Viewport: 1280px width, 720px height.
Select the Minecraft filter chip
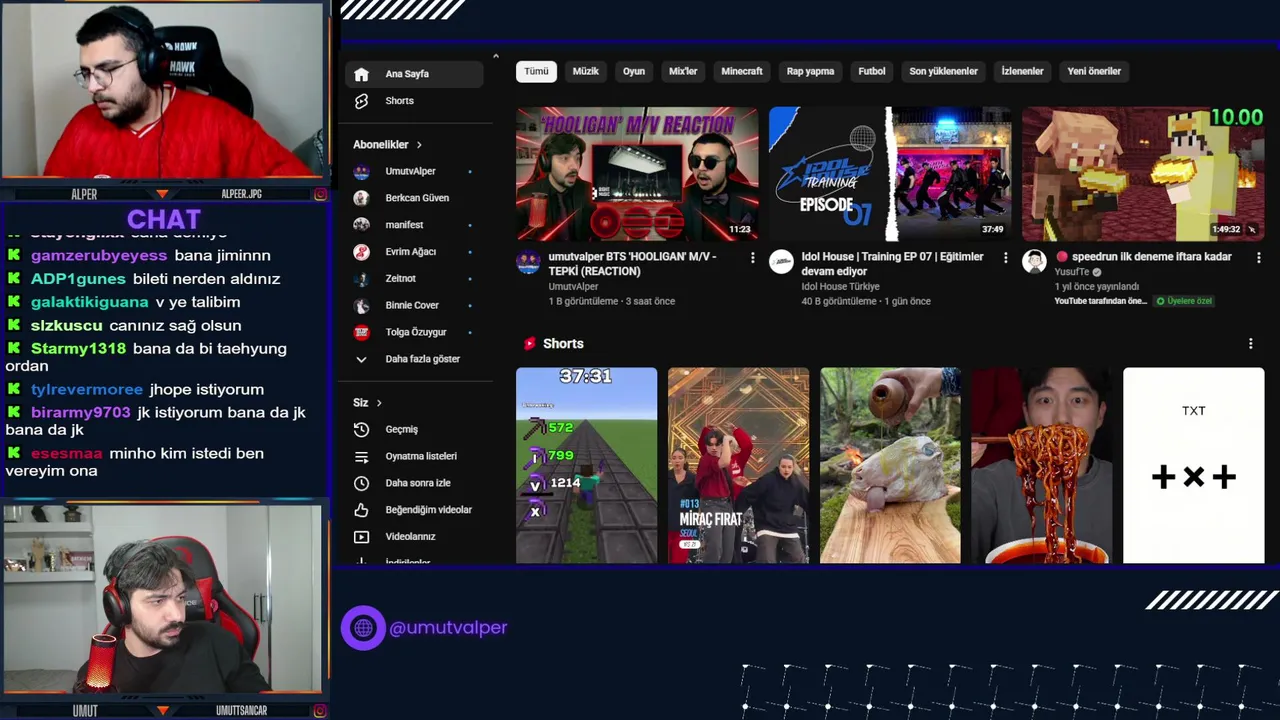(x=742, y=71)
